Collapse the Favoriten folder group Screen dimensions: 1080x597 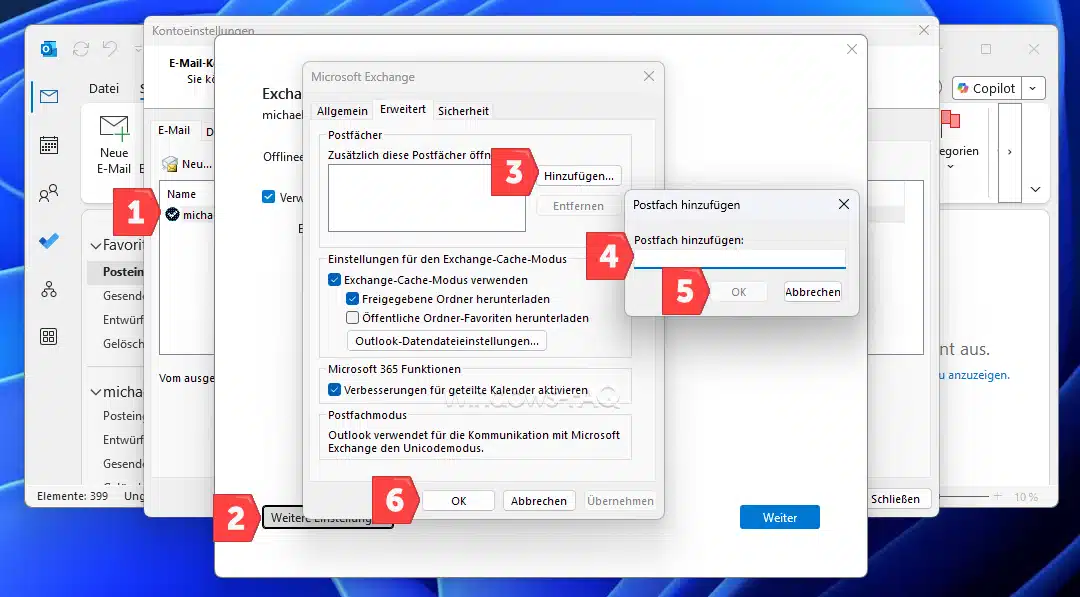tap(96, 245)
